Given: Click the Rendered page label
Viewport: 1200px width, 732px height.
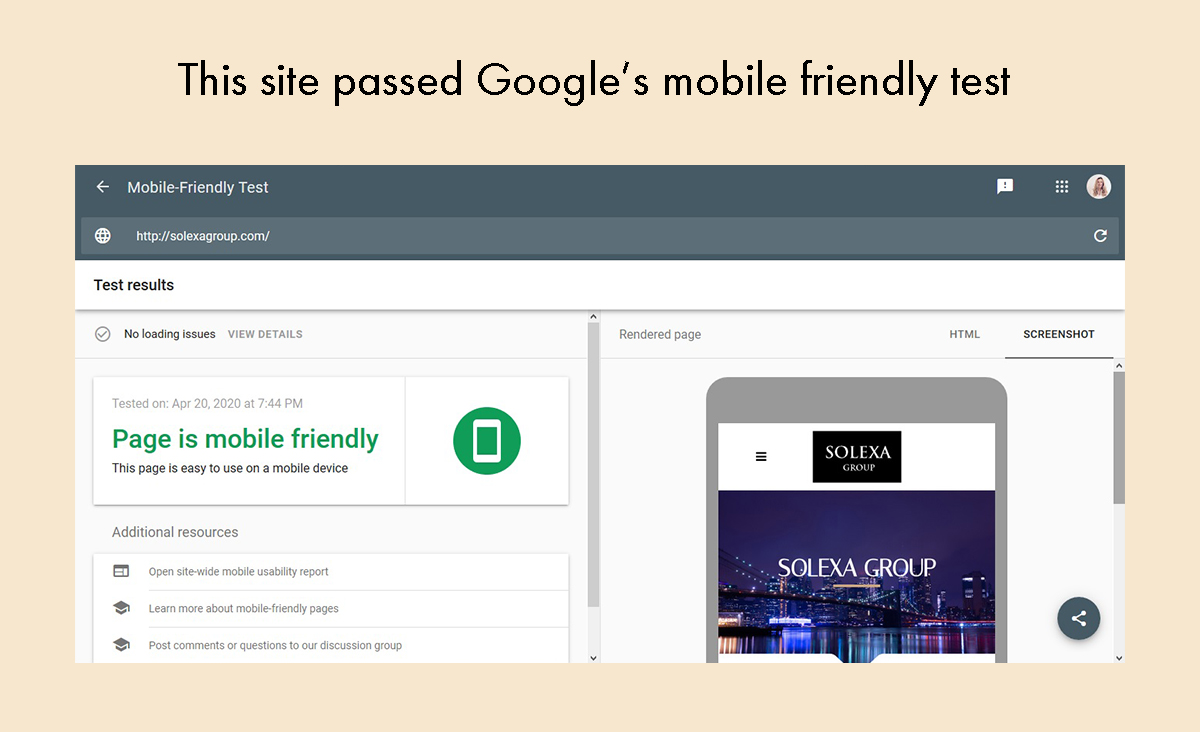Looking at the screenshot, I should point(660,334).
